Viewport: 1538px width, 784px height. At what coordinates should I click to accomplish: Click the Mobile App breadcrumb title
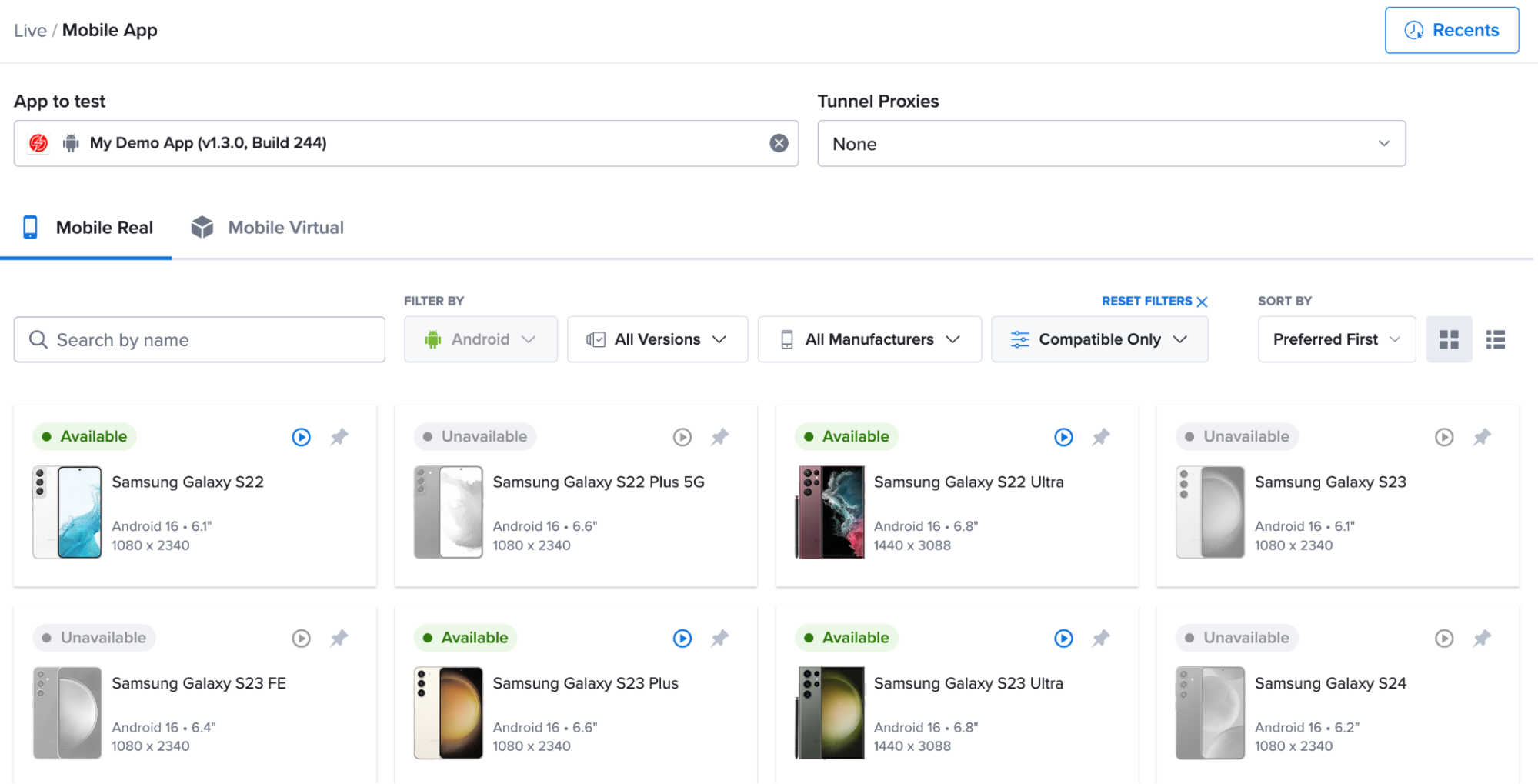pyautogui.click(x=110, y=30)
